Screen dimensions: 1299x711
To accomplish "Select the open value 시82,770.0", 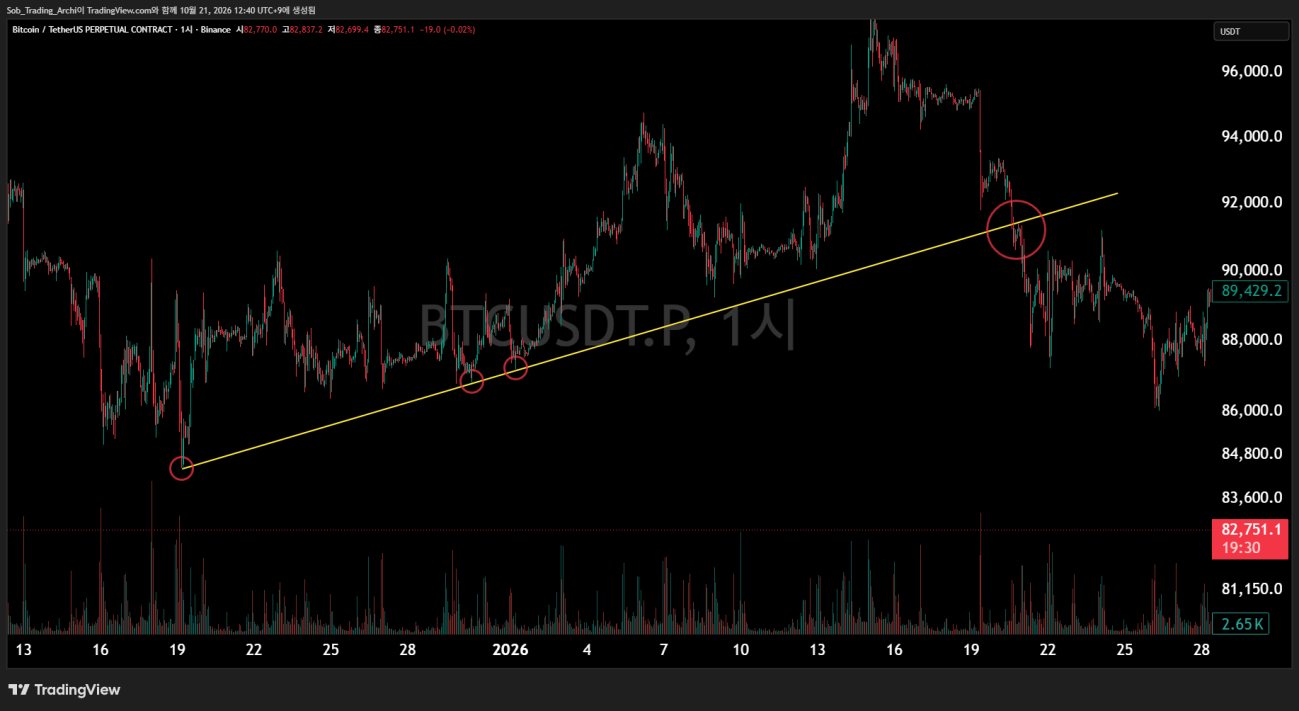I will pyautogui.click(x=258, y=30).
